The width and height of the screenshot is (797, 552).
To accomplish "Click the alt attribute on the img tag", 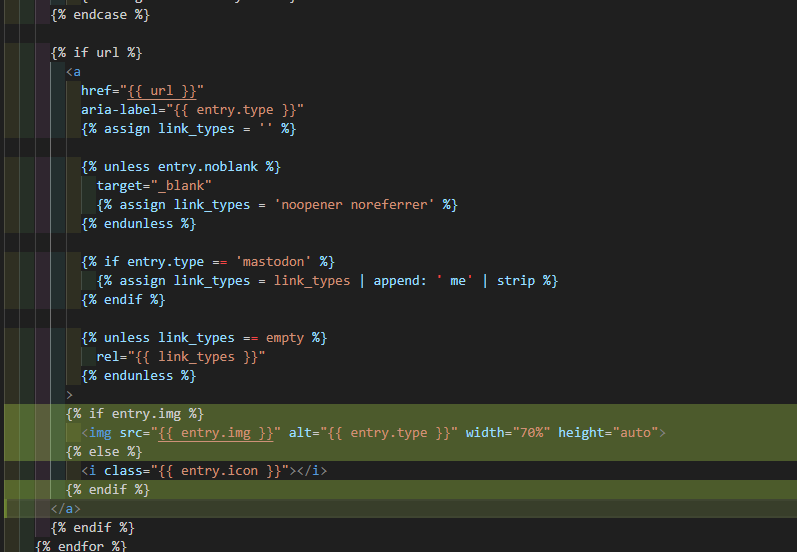I will 300,433.
